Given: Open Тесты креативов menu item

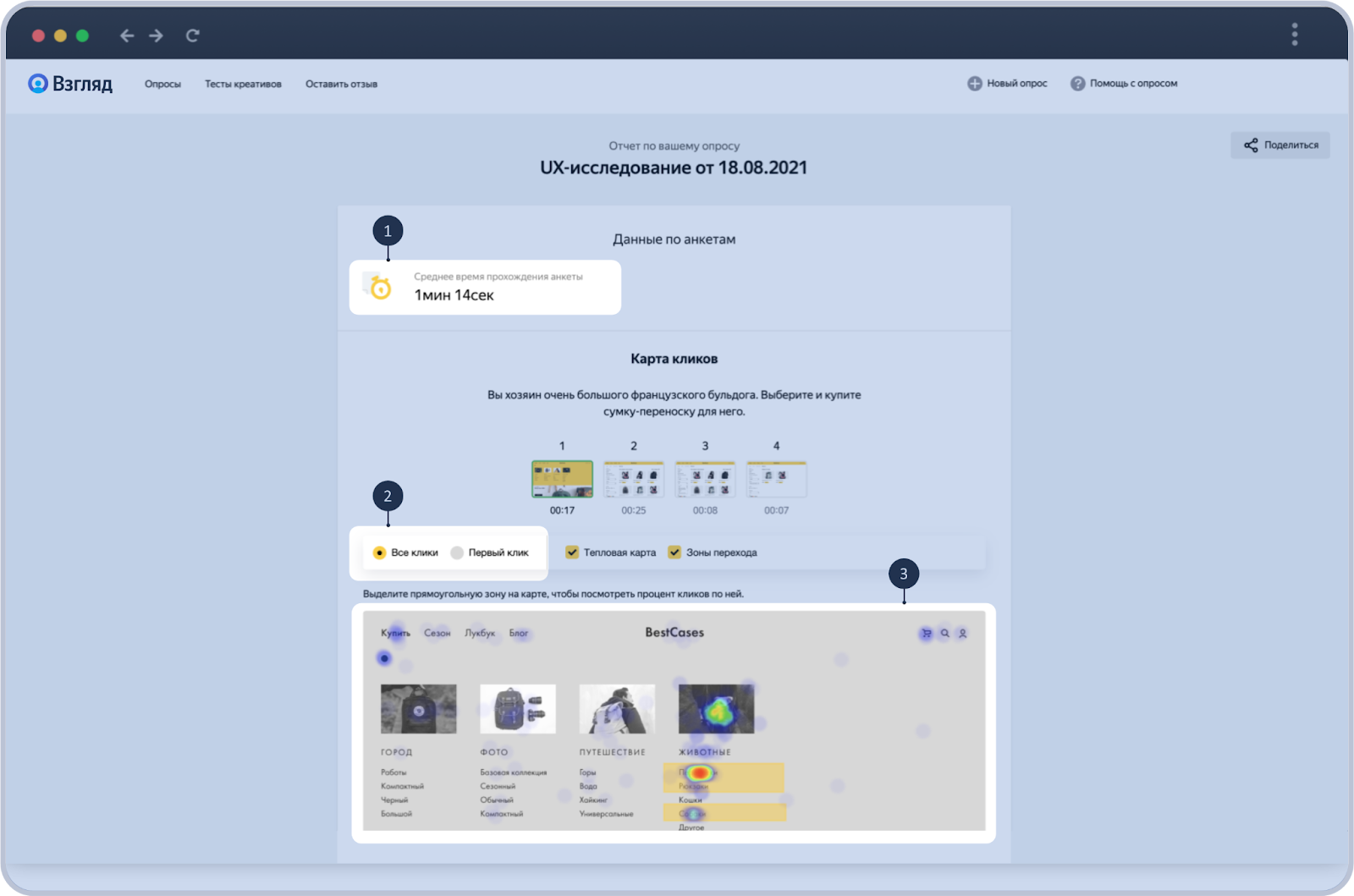Looking at the screenshot, I should (x=243, y=84).
